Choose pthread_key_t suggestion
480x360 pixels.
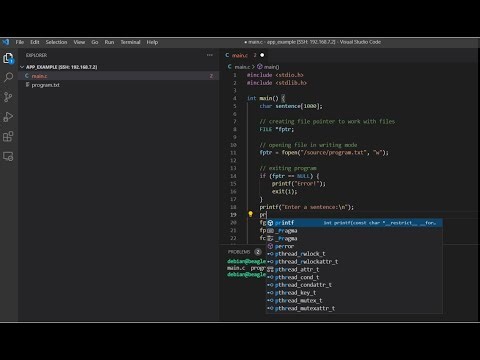pyautogui.click(x=354, y=293)
